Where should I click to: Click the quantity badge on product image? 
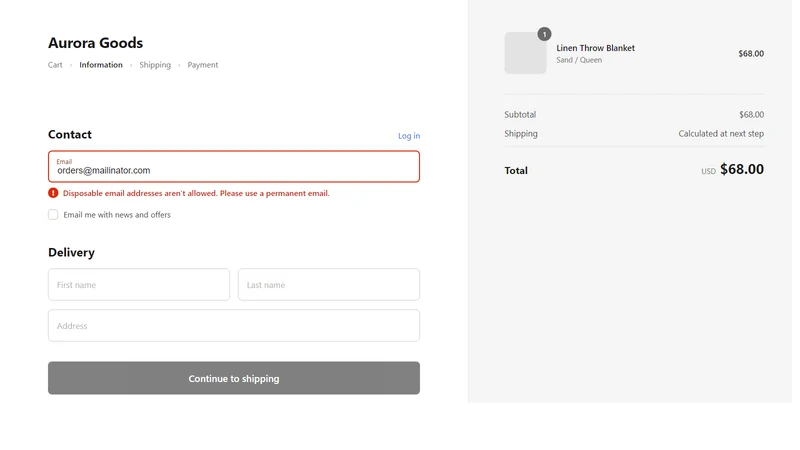(x=544, y=34)
